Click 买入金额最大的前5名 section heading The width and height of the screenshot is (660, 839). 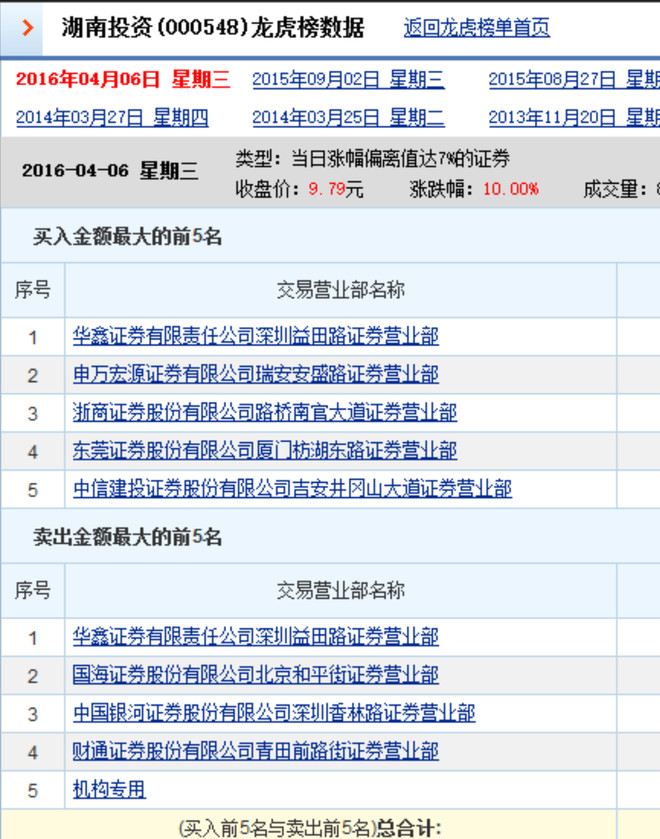click(x=127, y=237)
